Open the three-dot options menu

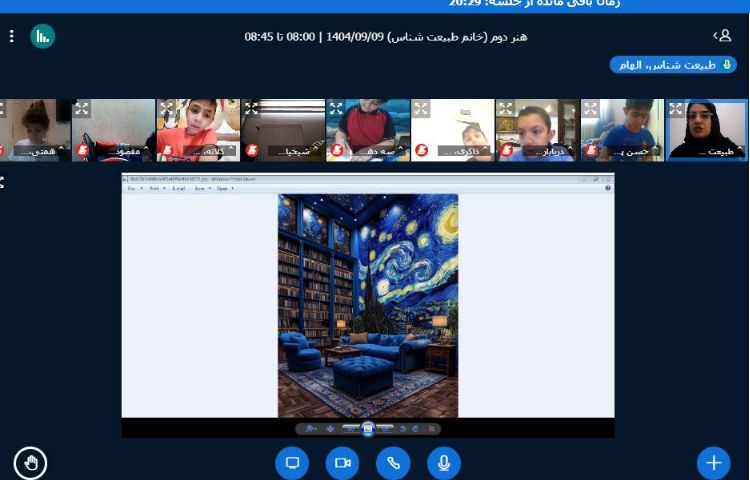click(11, 36)
